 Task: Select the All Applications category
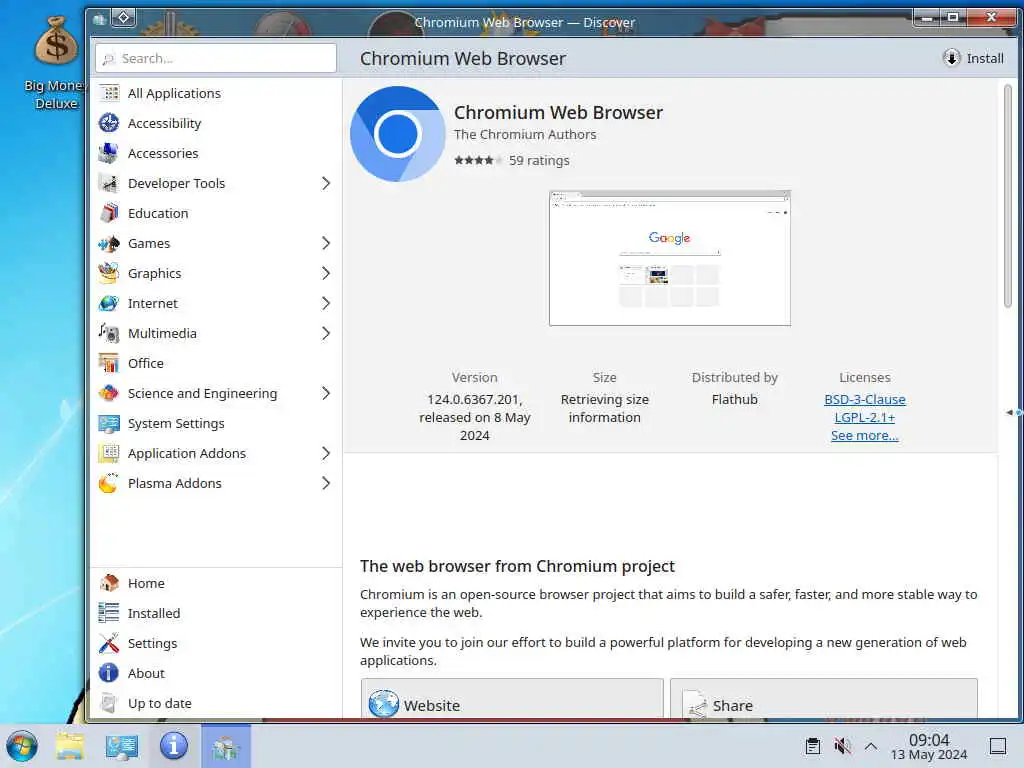(x=216, y=93)
